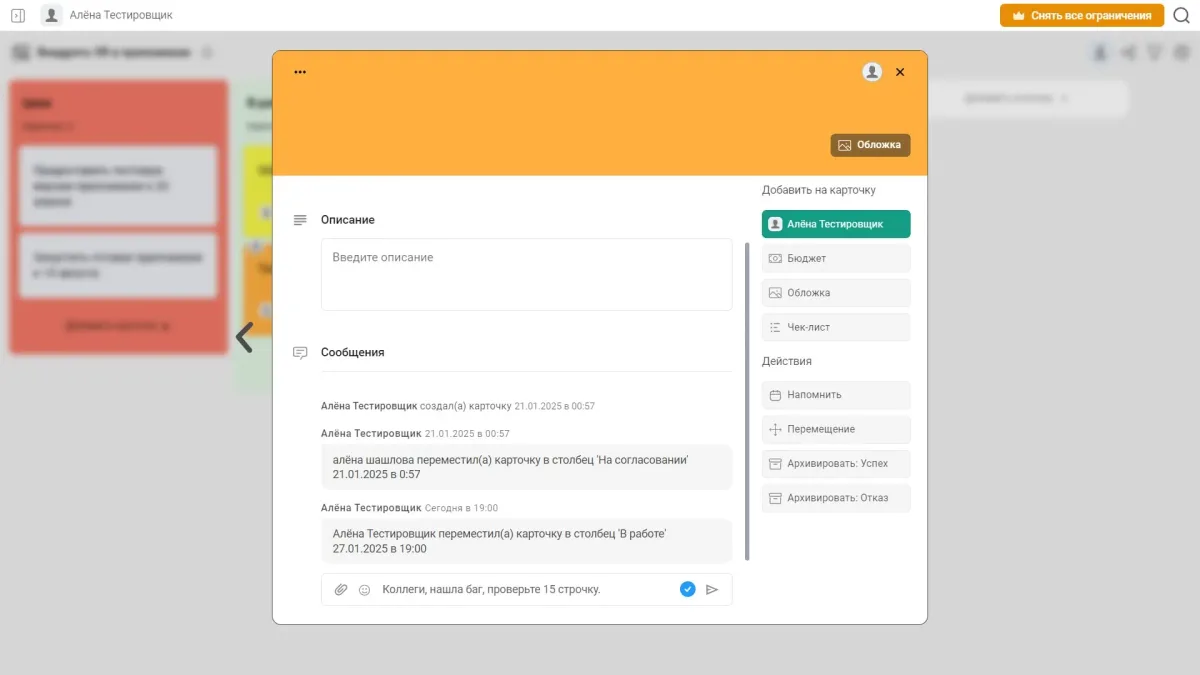Image resolution: width=1200 pixels, height=675 pixels.
Task: Open the emoji picker smiley icon
Action: click(364, 590)
